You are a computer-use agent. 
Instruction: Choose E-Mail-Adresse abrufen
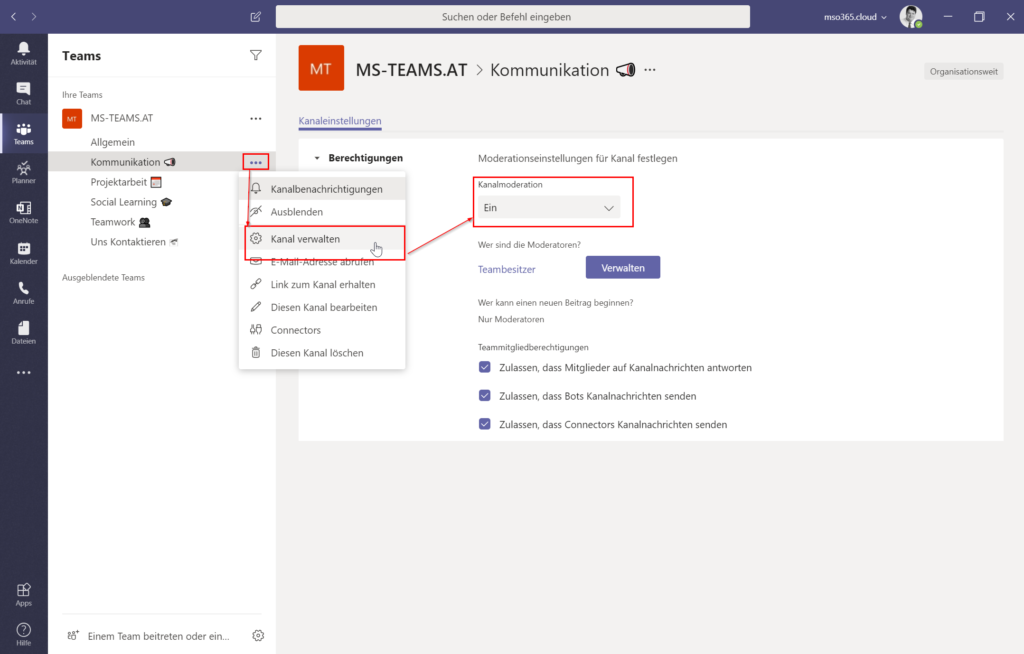coord(323,262)
